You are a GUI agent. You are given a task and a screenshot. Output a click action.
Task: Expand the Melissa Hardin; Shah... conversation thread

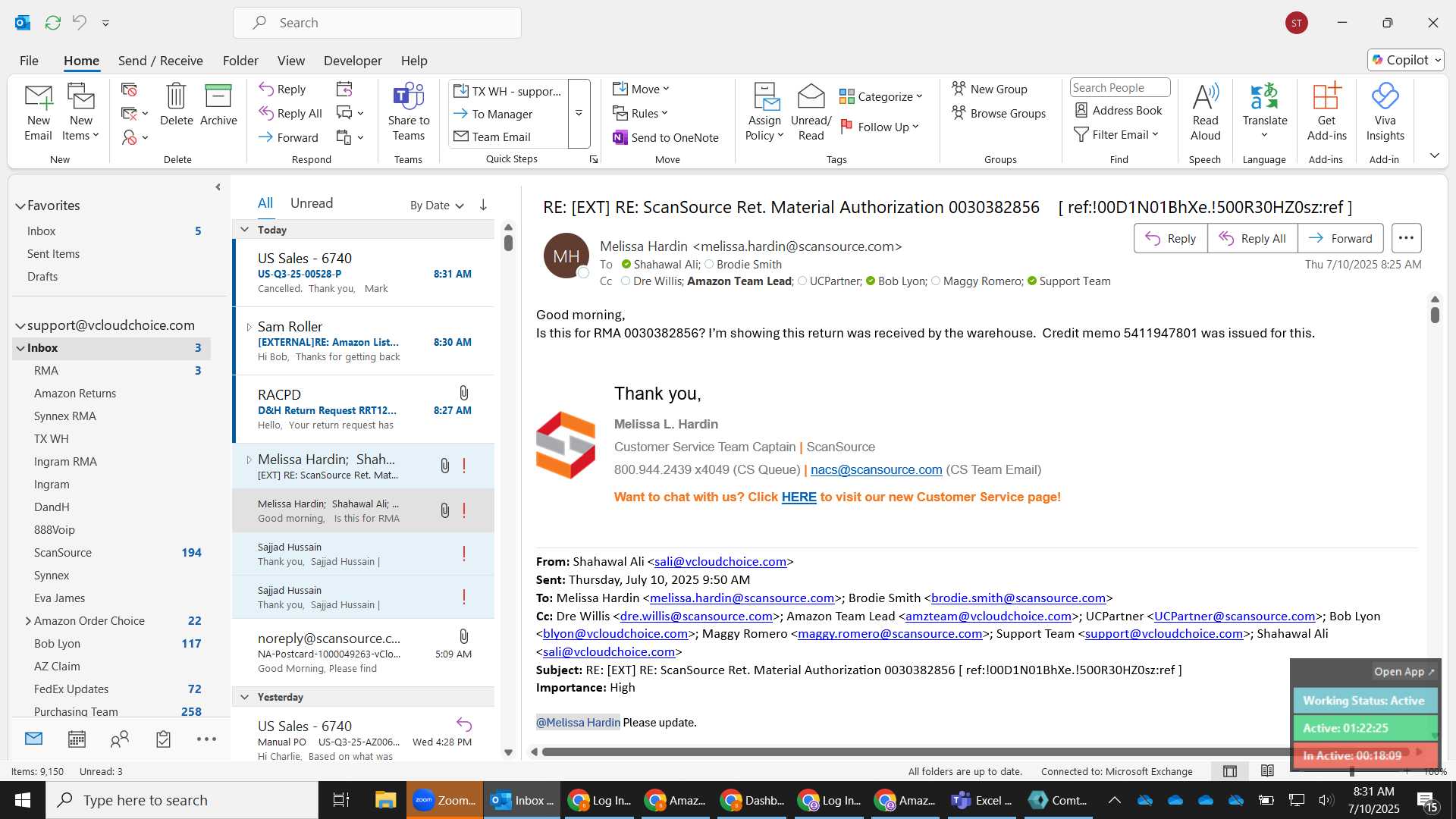249,460
